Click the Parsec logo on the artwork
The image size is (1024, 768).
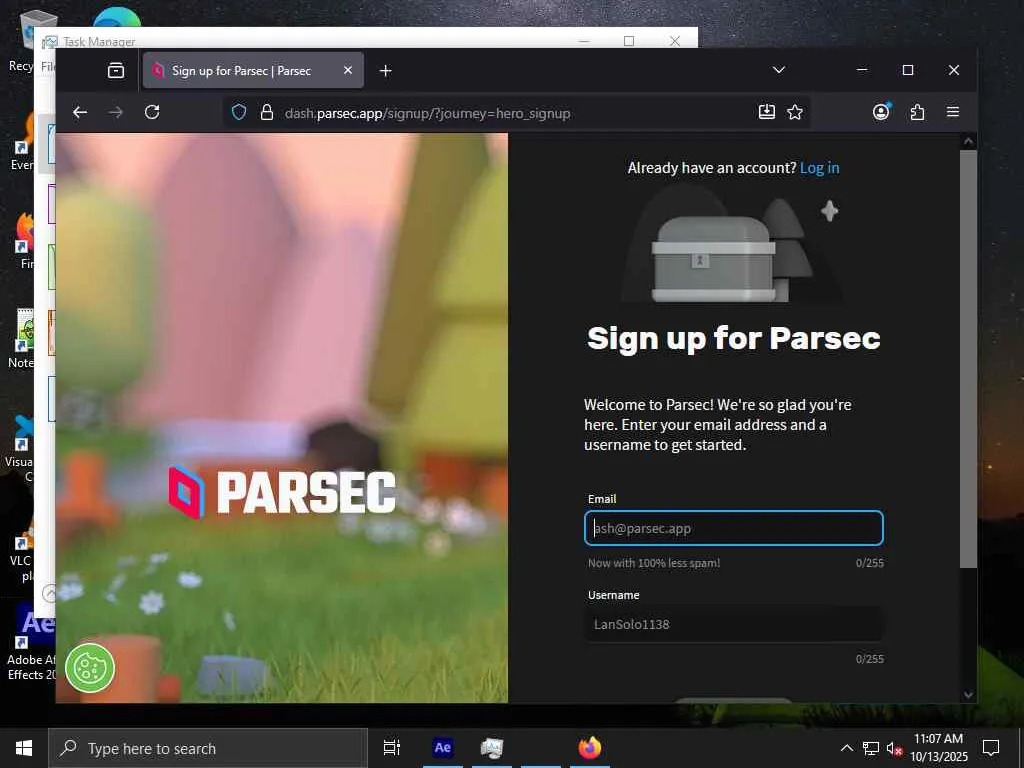point(282,492)
